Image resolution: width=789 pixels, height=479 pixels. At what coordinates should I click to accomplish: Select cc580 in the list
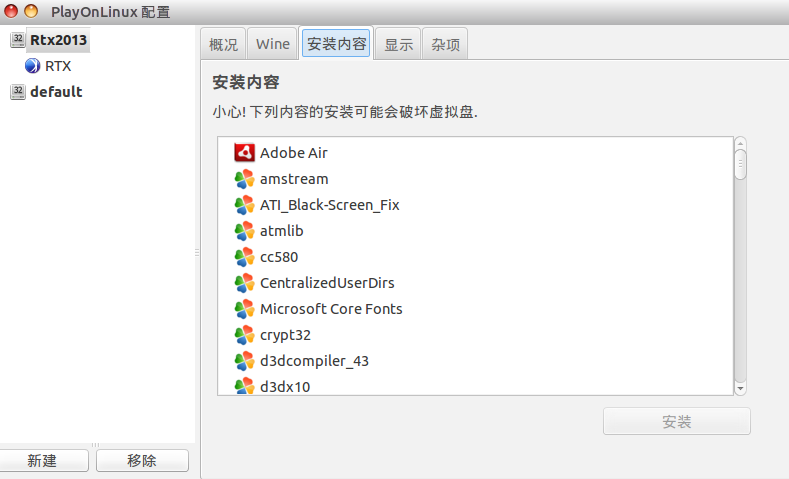[x=279, y=257]
